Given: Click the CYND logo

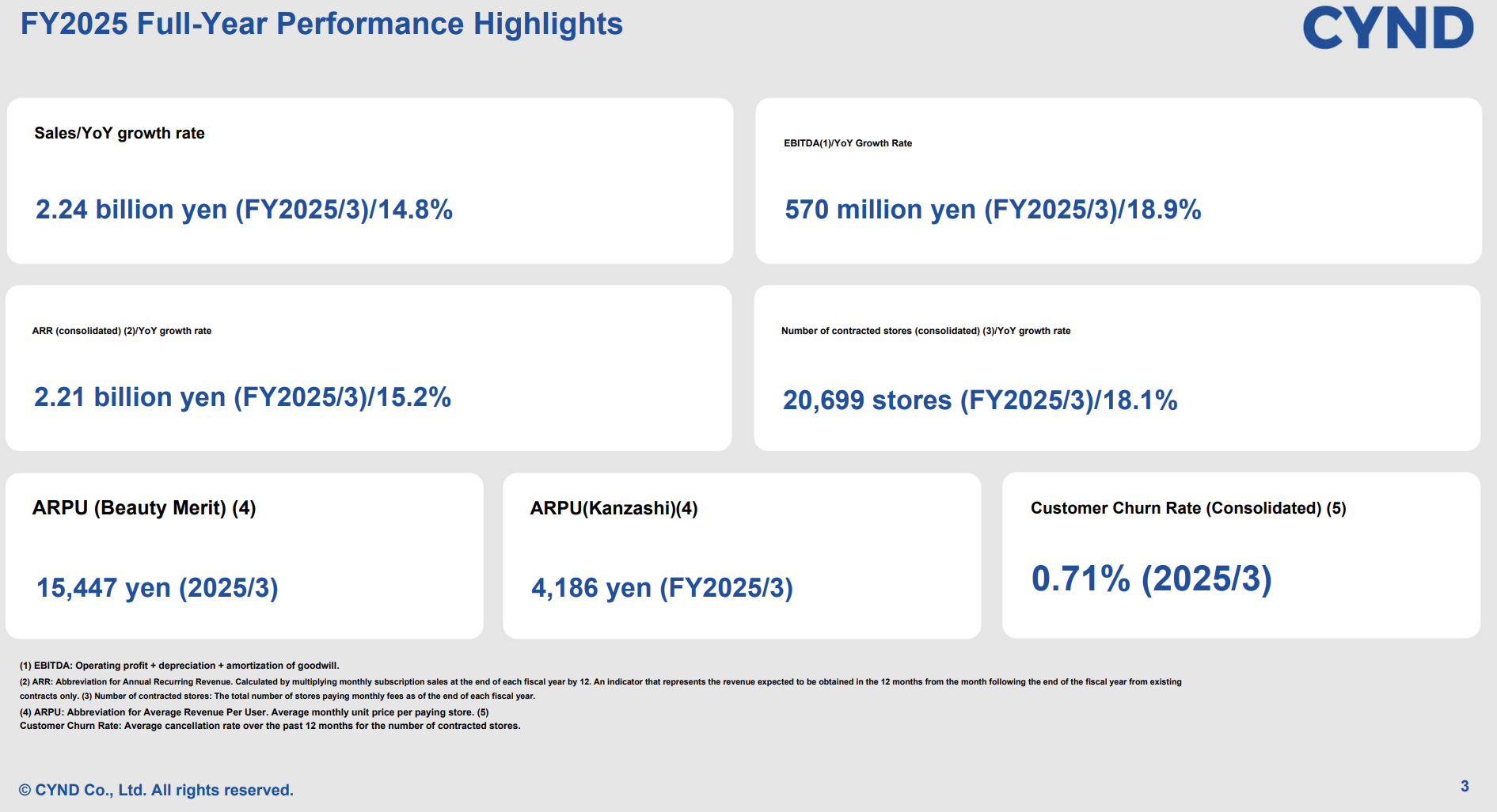Looking at the screenshot, I should 1388,28.
